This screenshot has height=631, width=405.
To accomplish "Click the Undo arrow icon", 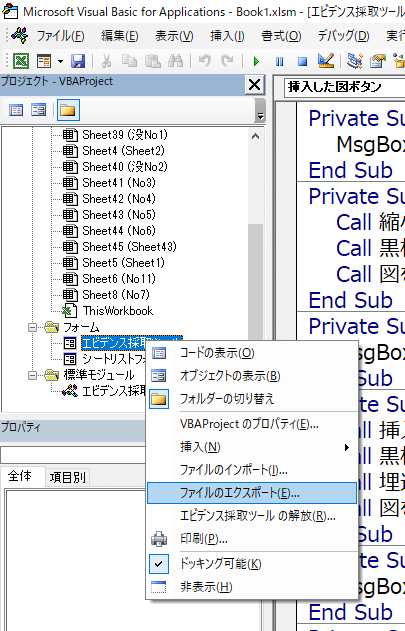I will [205, 61].
